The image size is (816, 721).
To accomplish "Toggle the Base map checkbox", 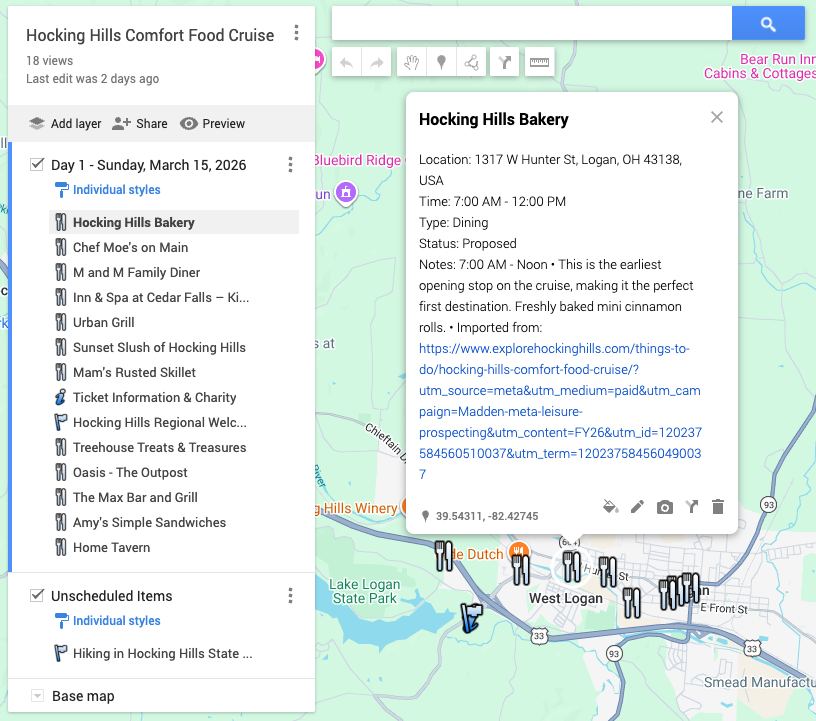I will pyautogui.click(x=37, y=696).
